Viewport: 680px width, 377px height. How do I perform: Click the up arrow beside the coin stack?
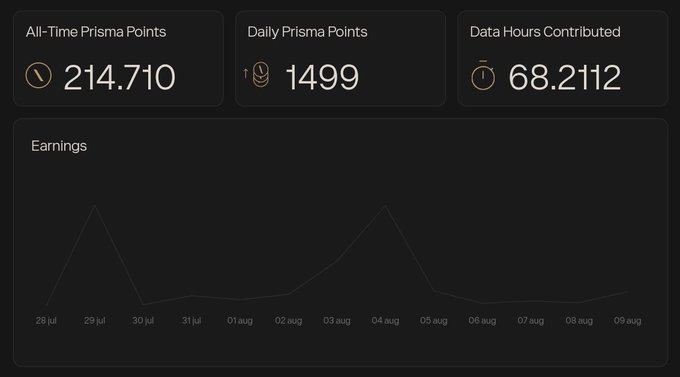coord(245,73)
